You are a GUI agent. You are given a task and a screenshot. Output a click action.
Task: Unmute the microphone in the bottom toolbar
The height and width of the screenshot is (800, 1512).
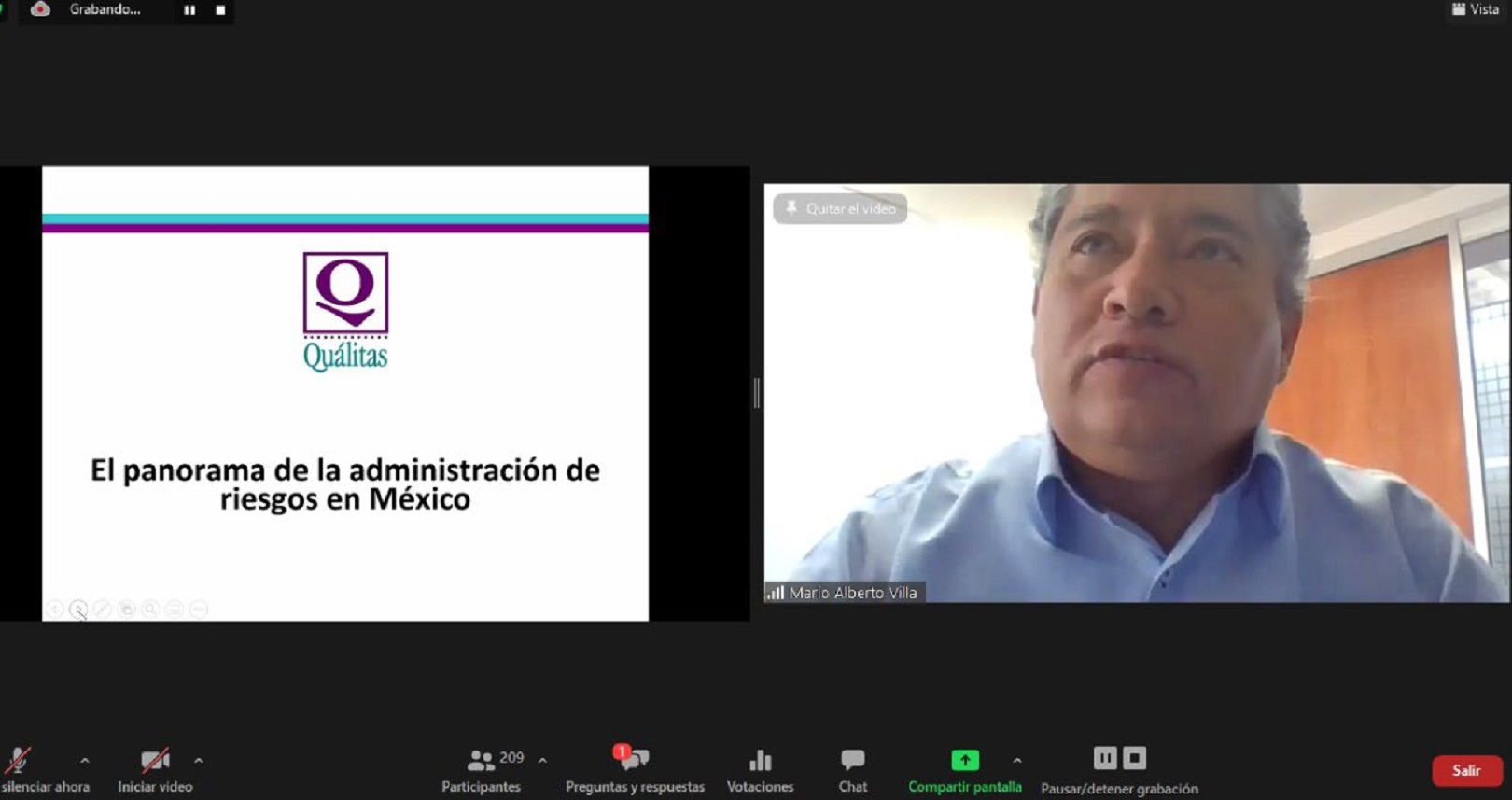[x=19, y=761]
